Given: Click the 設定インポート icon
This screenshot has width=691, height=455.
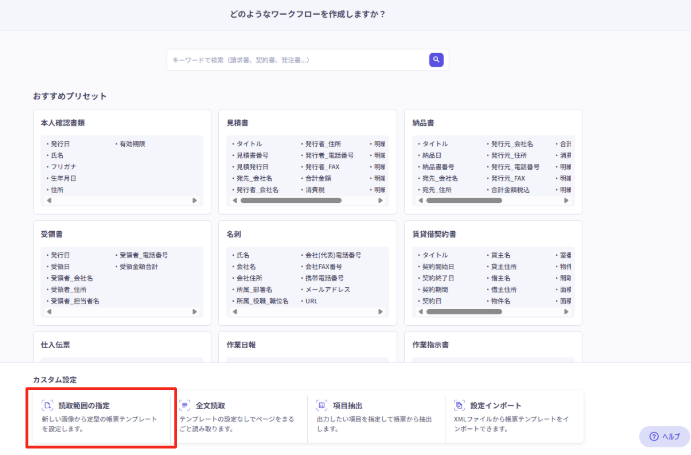Looking at the screenshot, I should click(459, 405).
